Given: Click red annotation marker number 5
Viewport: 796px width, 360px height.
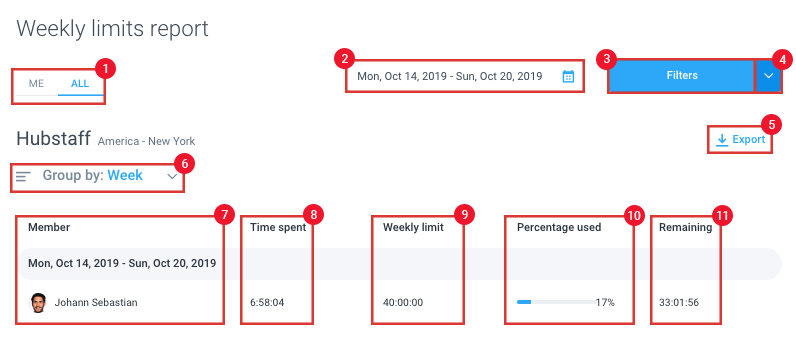Looking at the screenshot, I should [x=772, y=124].
